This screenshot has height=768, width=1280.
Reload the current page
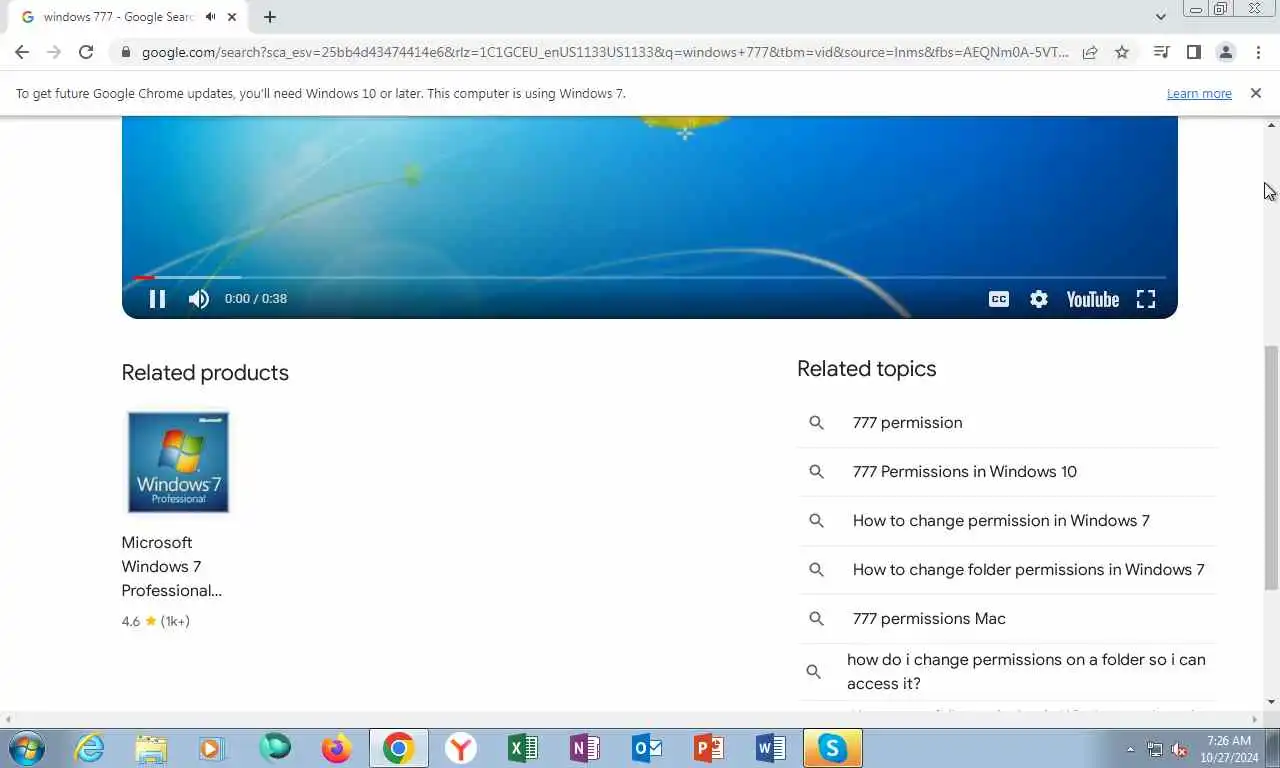pos(86,52)
